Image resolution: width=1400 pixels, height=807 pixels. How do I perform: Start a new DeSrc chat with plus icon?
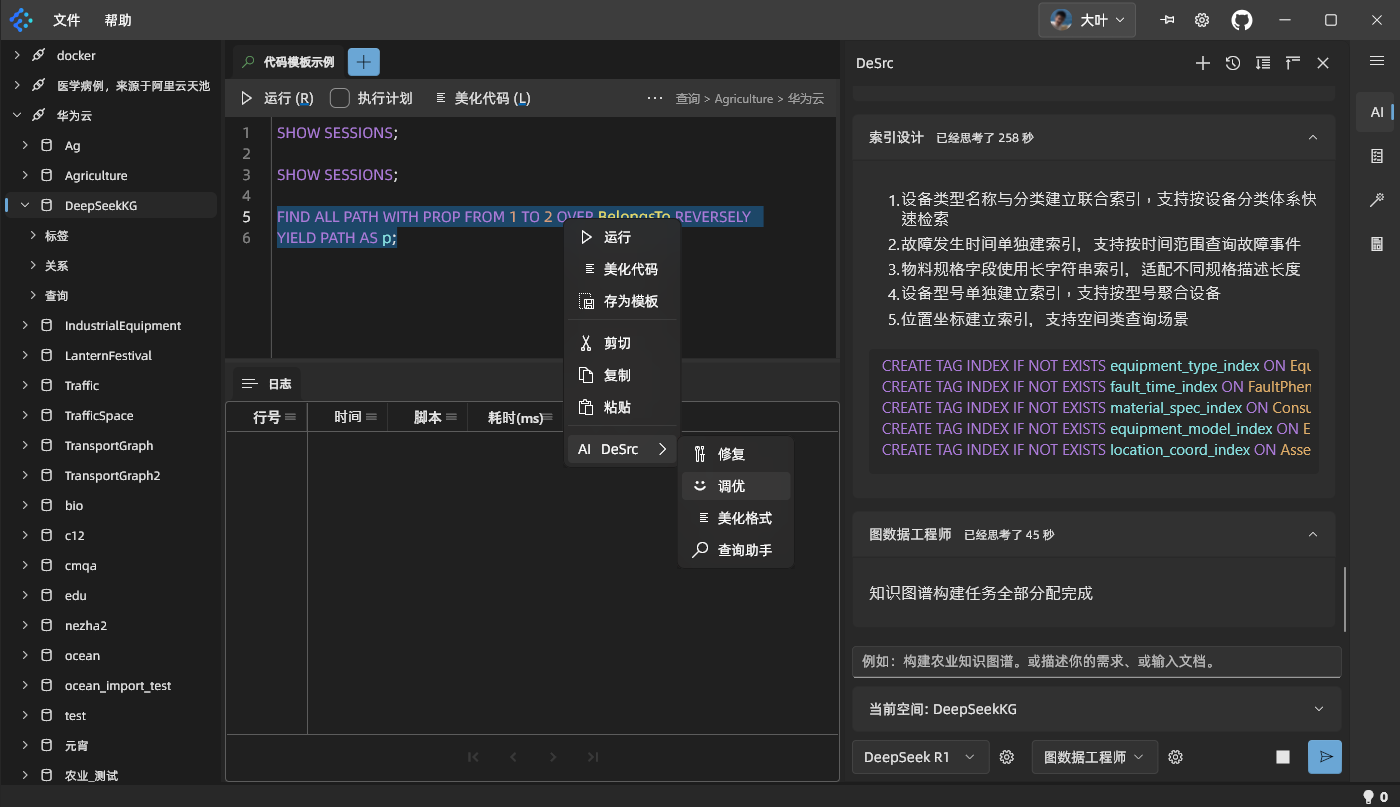coord(1203,63)
